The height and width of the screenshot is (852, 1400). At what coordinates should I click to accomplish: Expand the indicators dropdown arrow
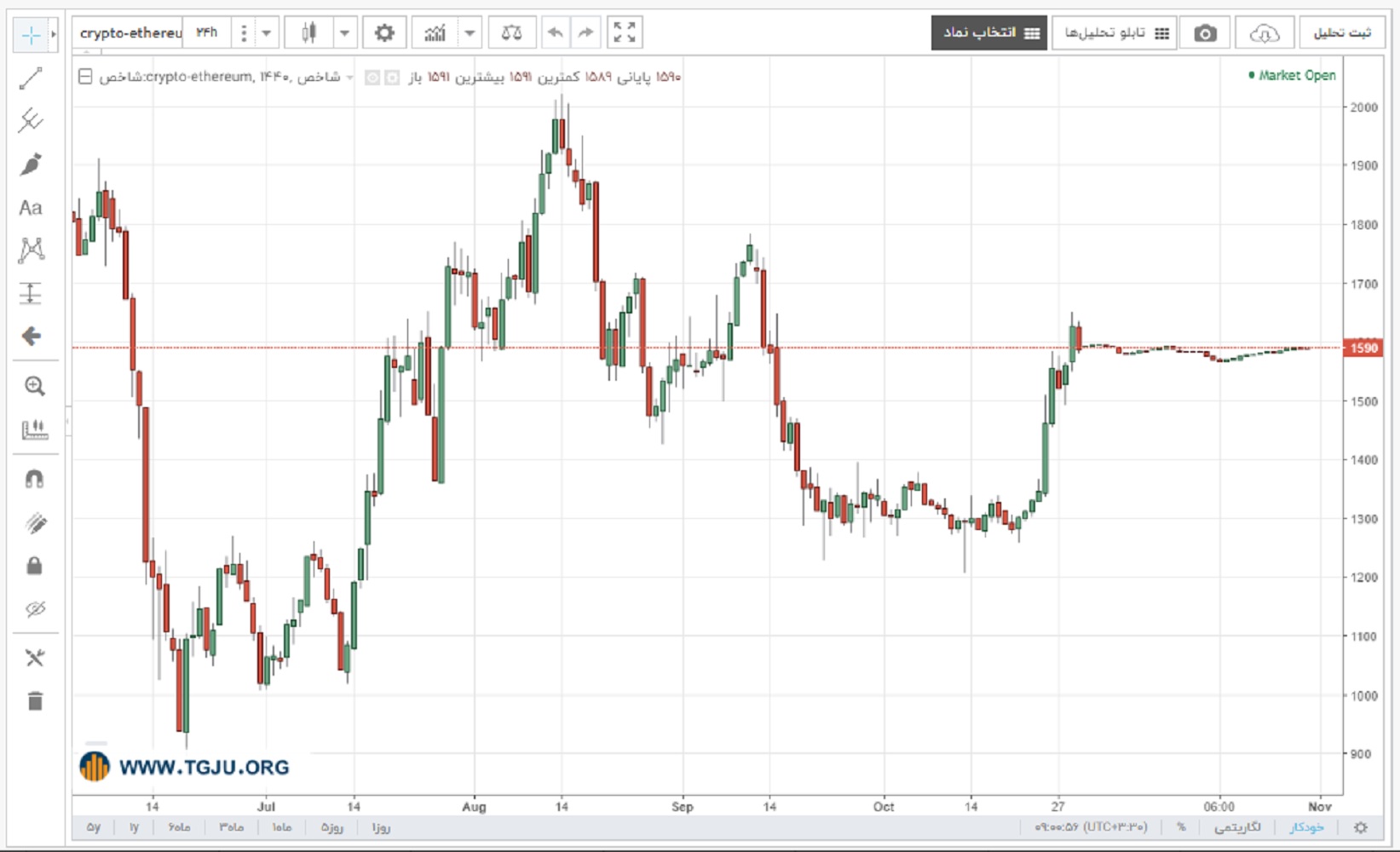[470, 33]
